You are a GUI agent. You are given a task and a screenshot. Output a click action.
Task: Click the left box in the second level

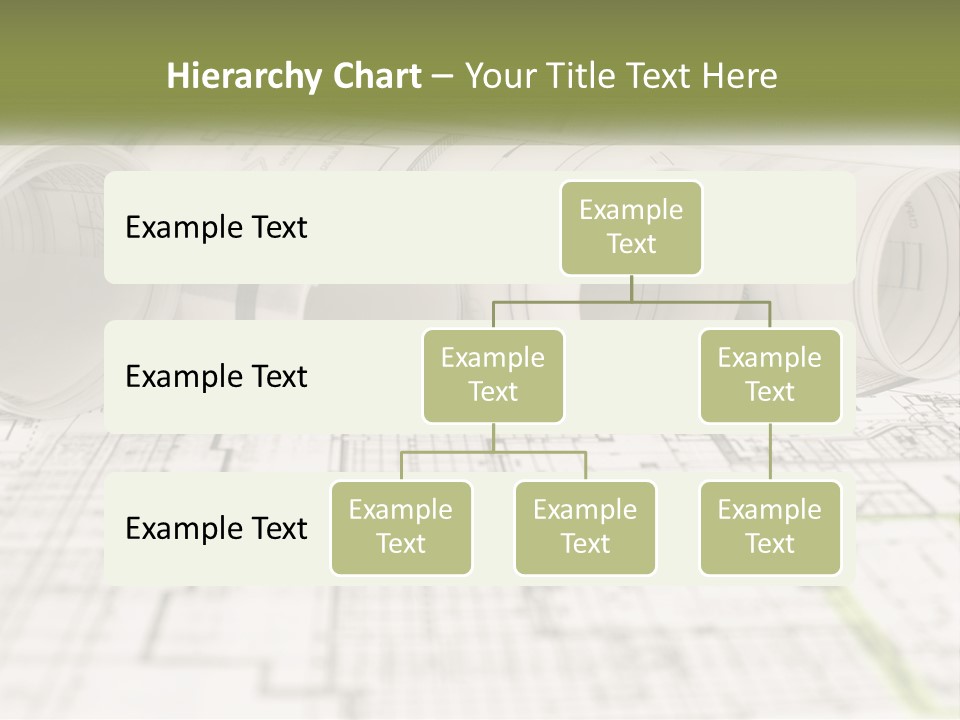tap(493, 375)
